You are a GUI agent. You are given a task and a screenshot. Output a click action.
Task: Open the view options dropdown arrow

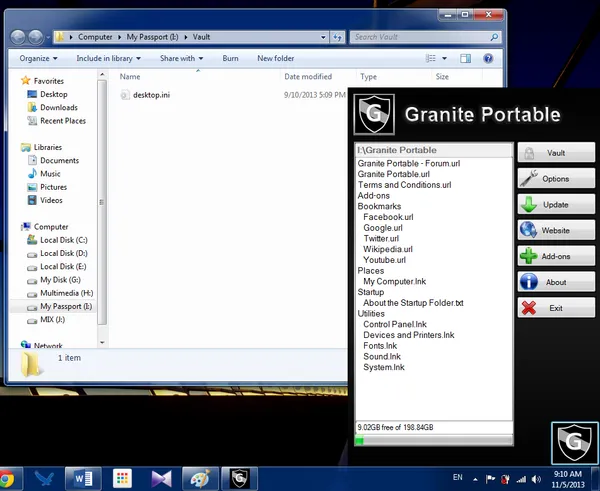coord(444,59)
